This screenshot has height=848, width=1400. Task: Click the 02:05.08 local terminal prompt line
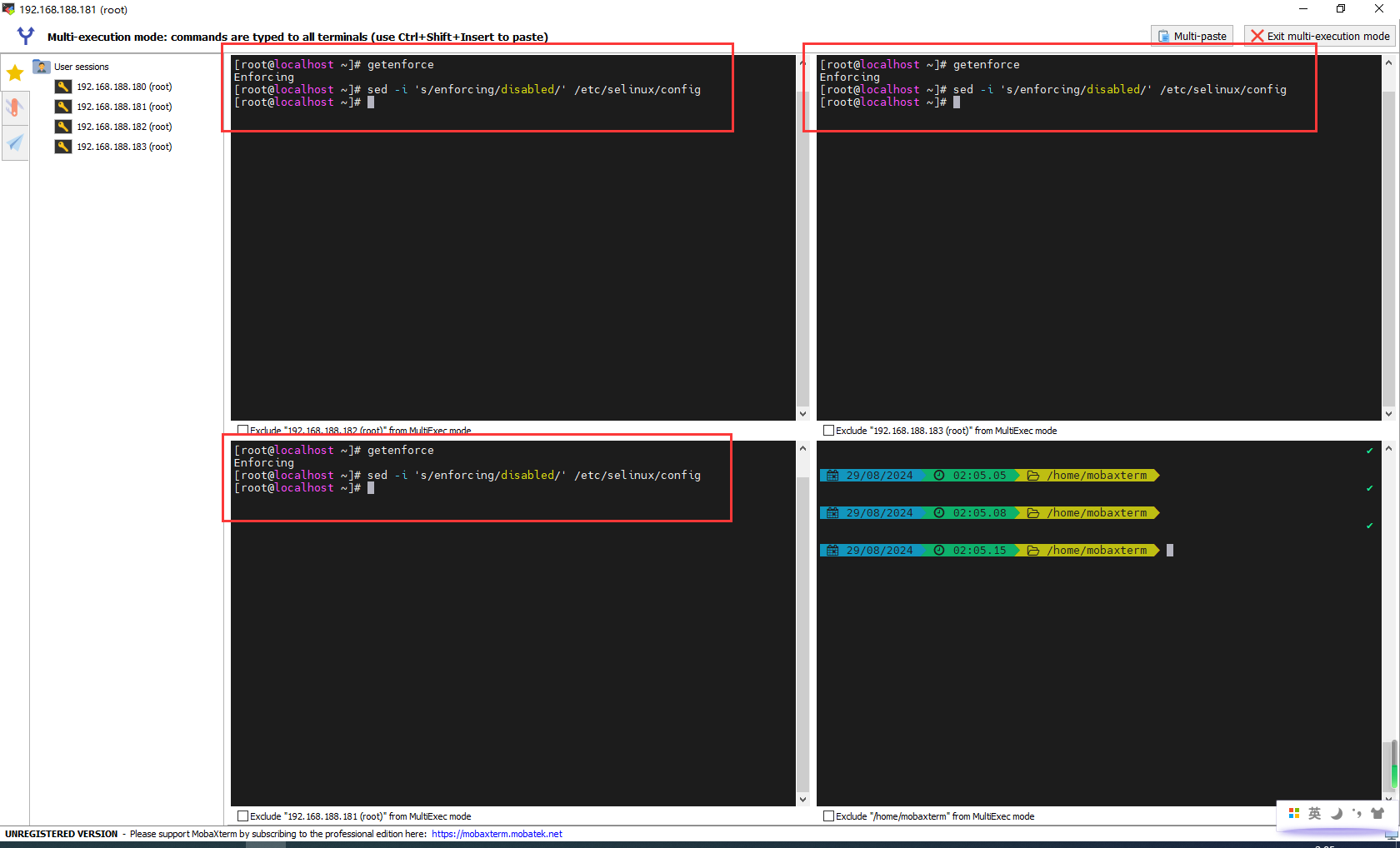coord(990,513)
